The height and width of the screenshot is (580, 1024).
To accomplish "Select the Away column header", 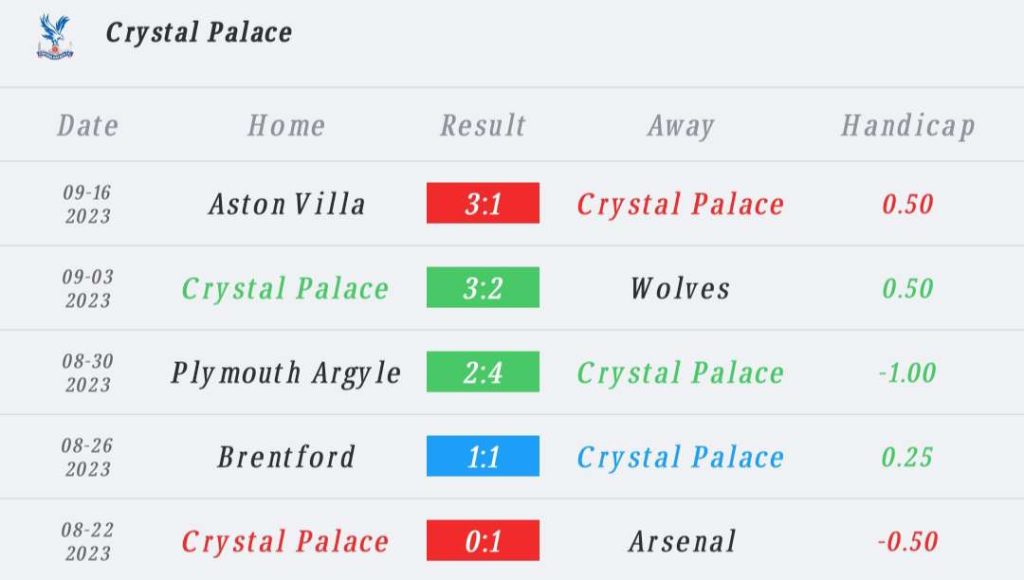I will coord(680,125).
